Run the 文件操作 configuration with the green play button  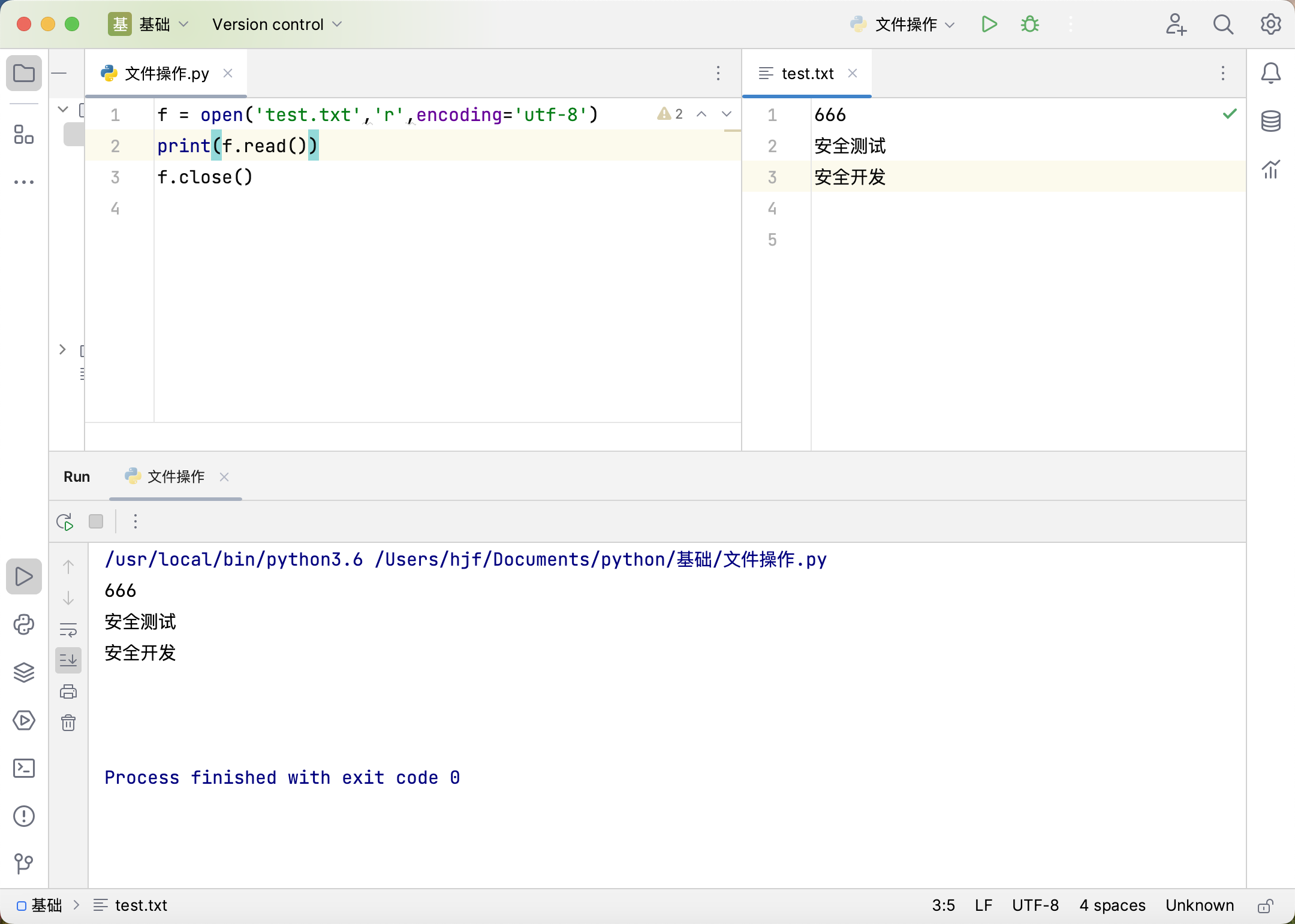coord(989,24)
